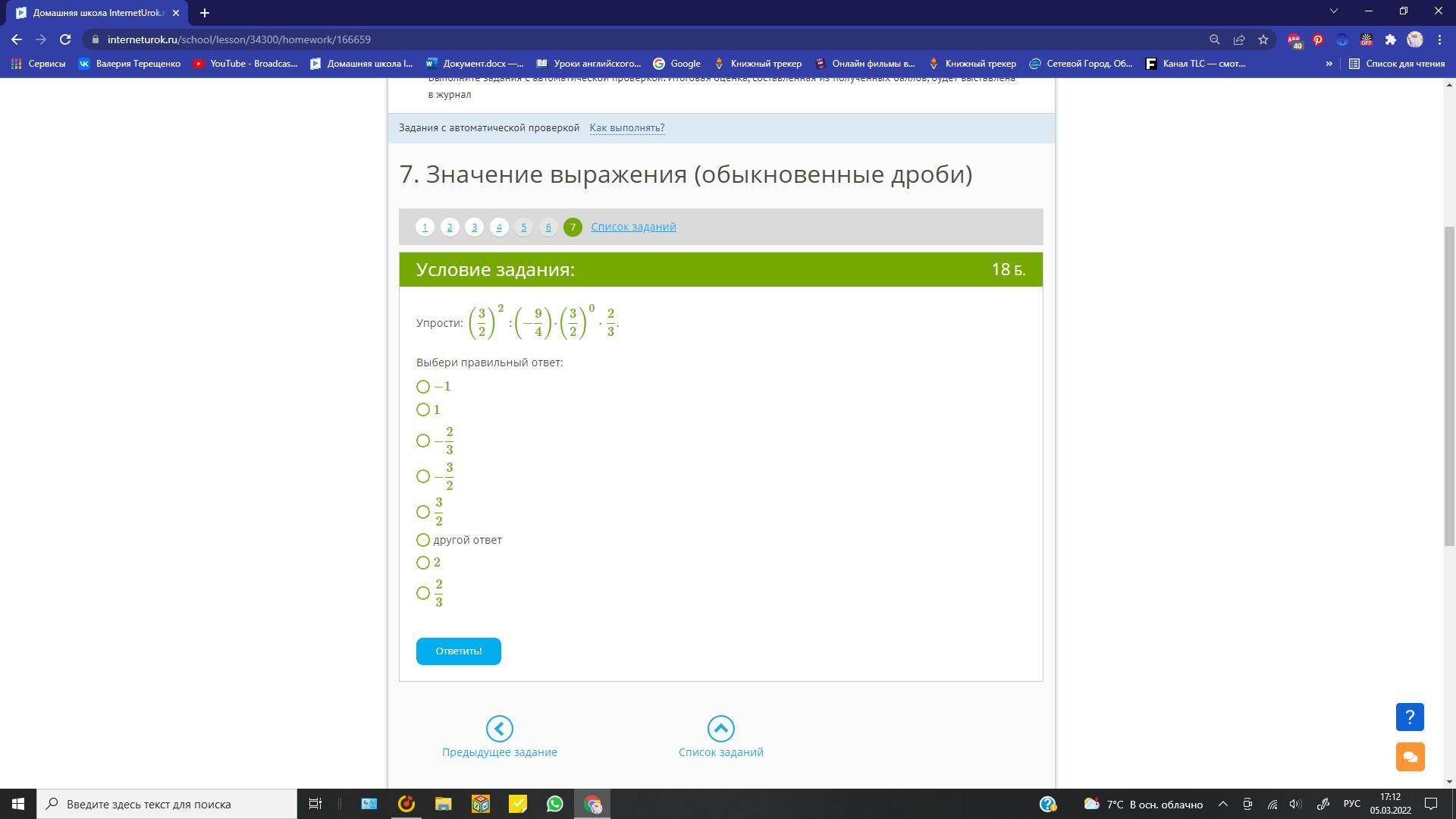
Task: Go to task number 6
Action: point(548,227)
